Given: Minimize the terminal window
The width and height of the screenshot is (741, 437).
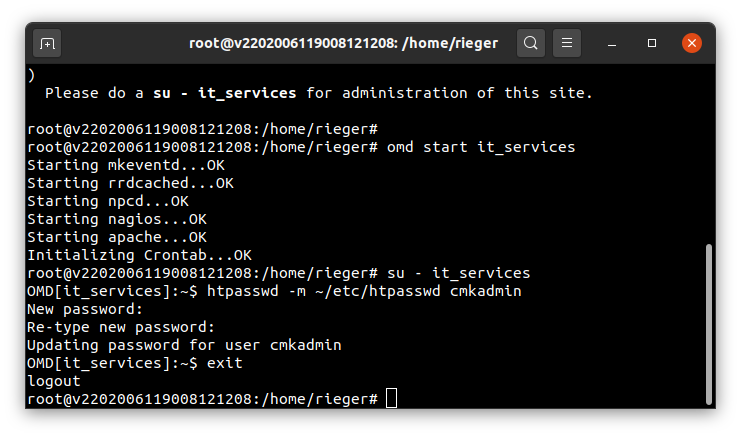Looking at the screenshot, I should click(612, 43).
